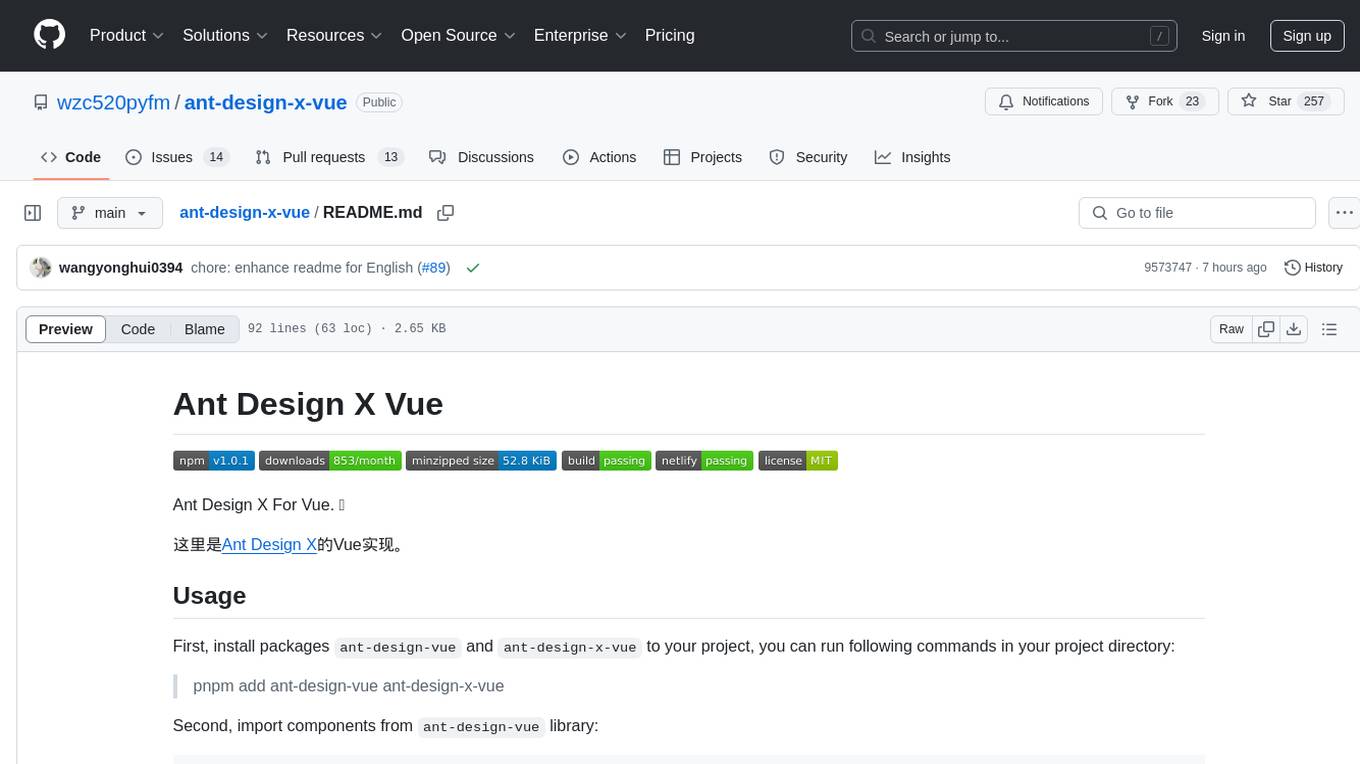The image size is (1360, 764).
Task: Focus the Search or jump to field
Action: (x=1014, y=36)
